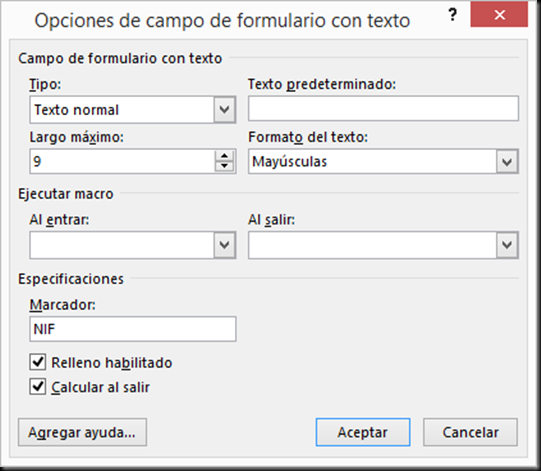Viewport: 541px width, 471px height.
Task: Click the Texto predeterminado: label
Action: pos(322,84)
